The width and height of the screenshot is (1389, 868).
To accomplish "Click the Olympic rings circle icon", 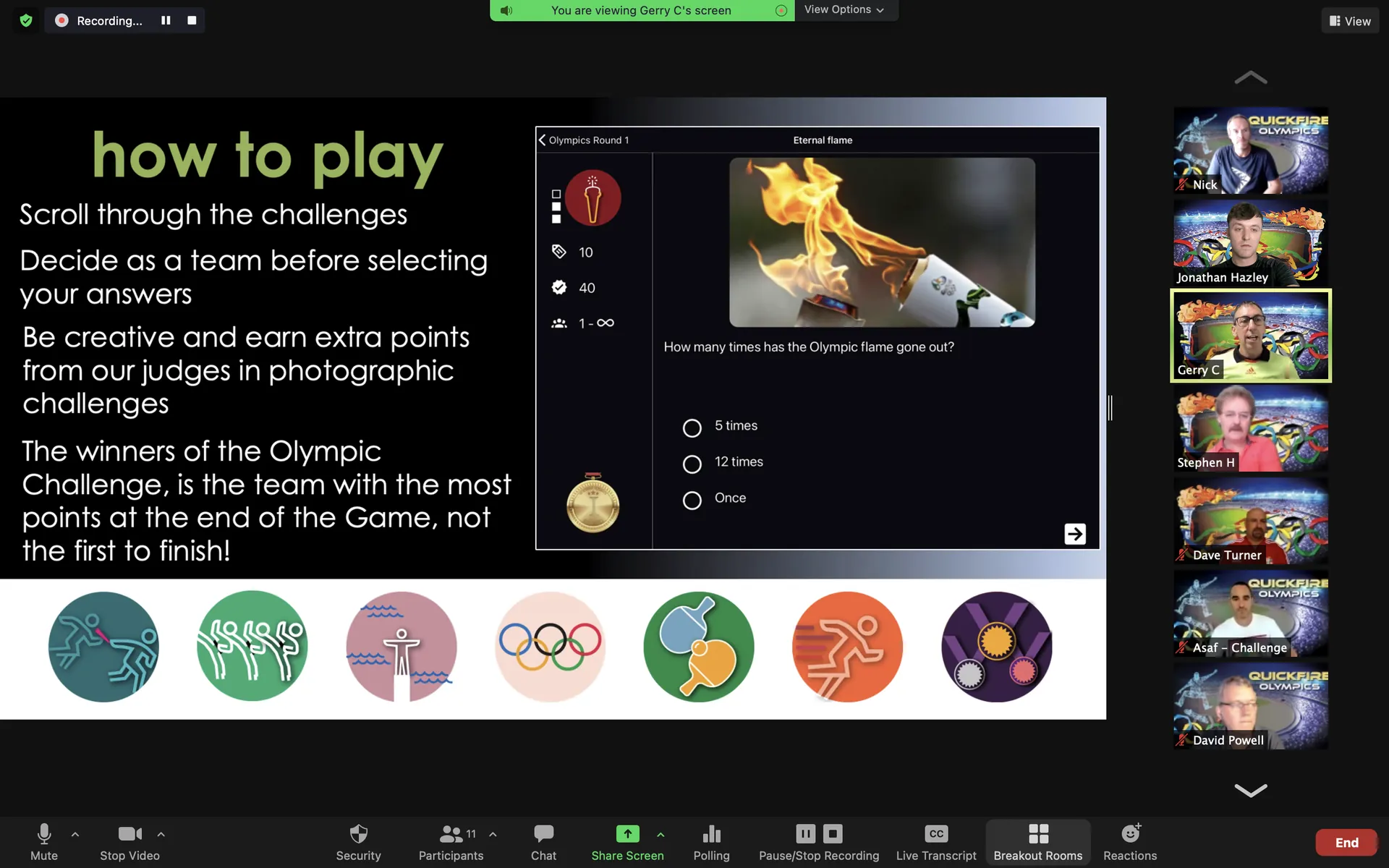I will coord(550,647).
